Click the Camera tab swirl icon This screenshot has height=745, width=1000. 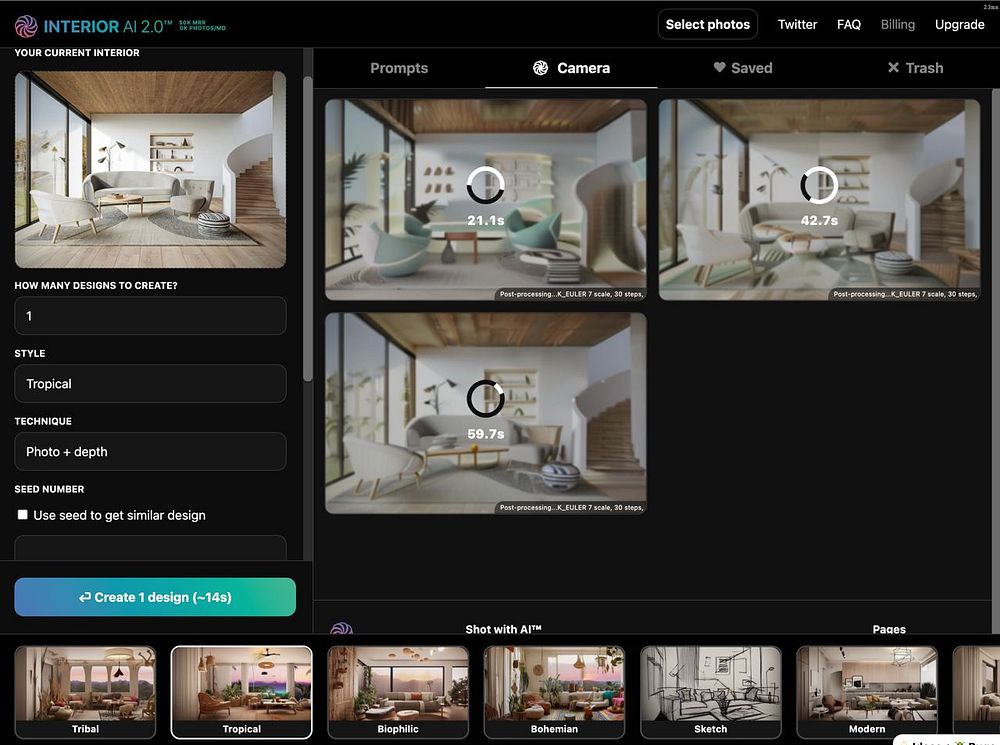pos(540,68)
